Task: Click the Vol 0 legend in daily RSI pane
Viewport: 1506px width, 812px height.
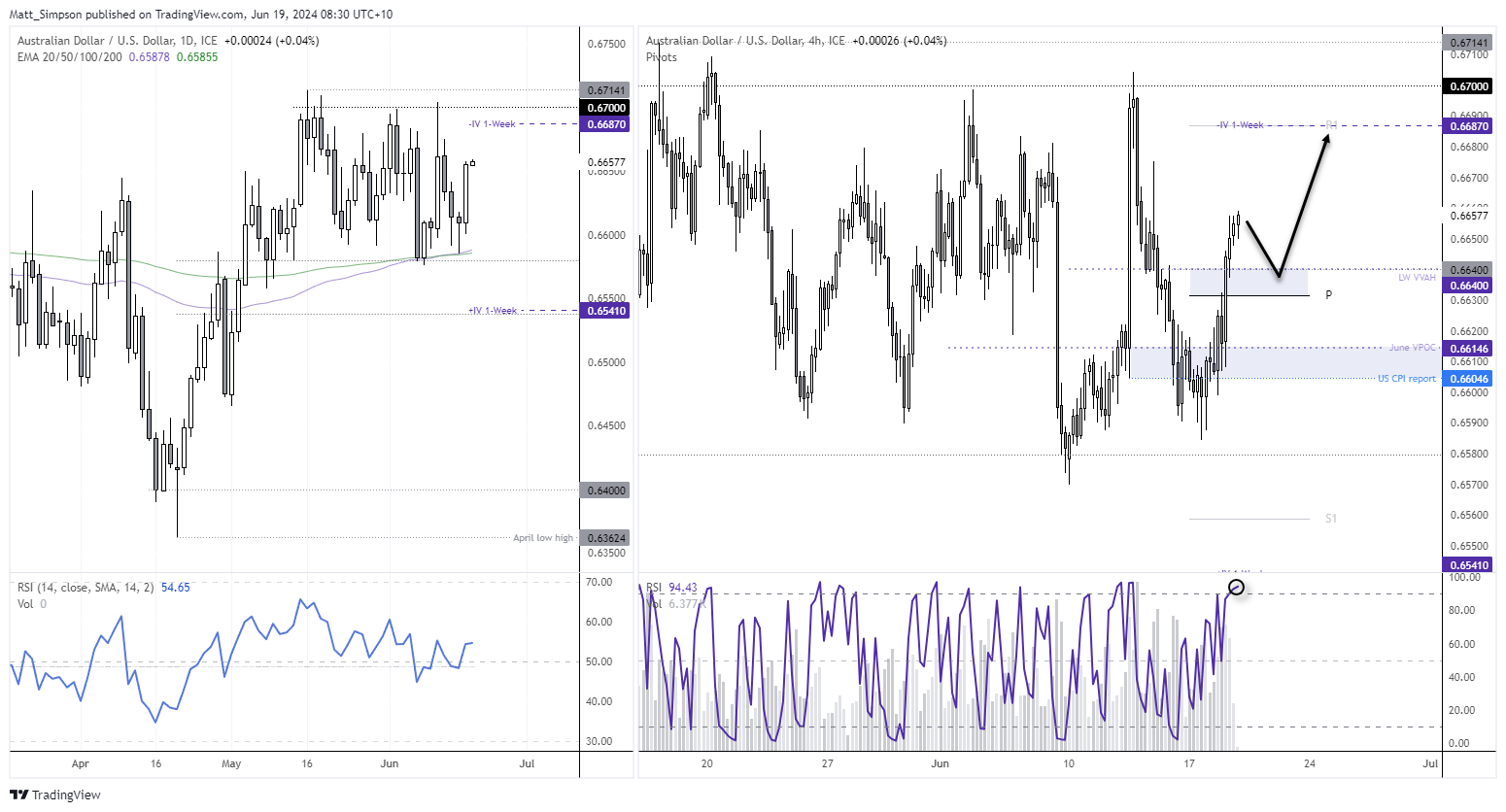Action: [32, 604]
